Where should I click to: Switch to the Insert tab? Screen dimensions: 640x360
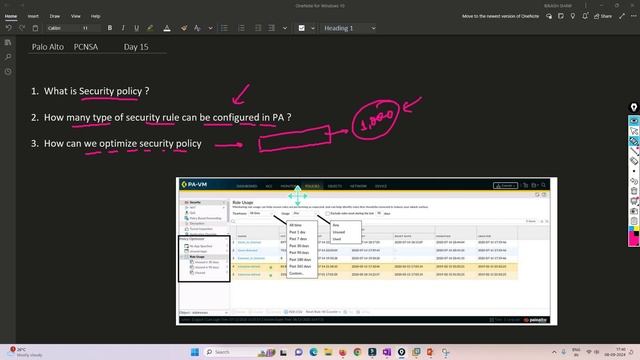click(33, 16)
